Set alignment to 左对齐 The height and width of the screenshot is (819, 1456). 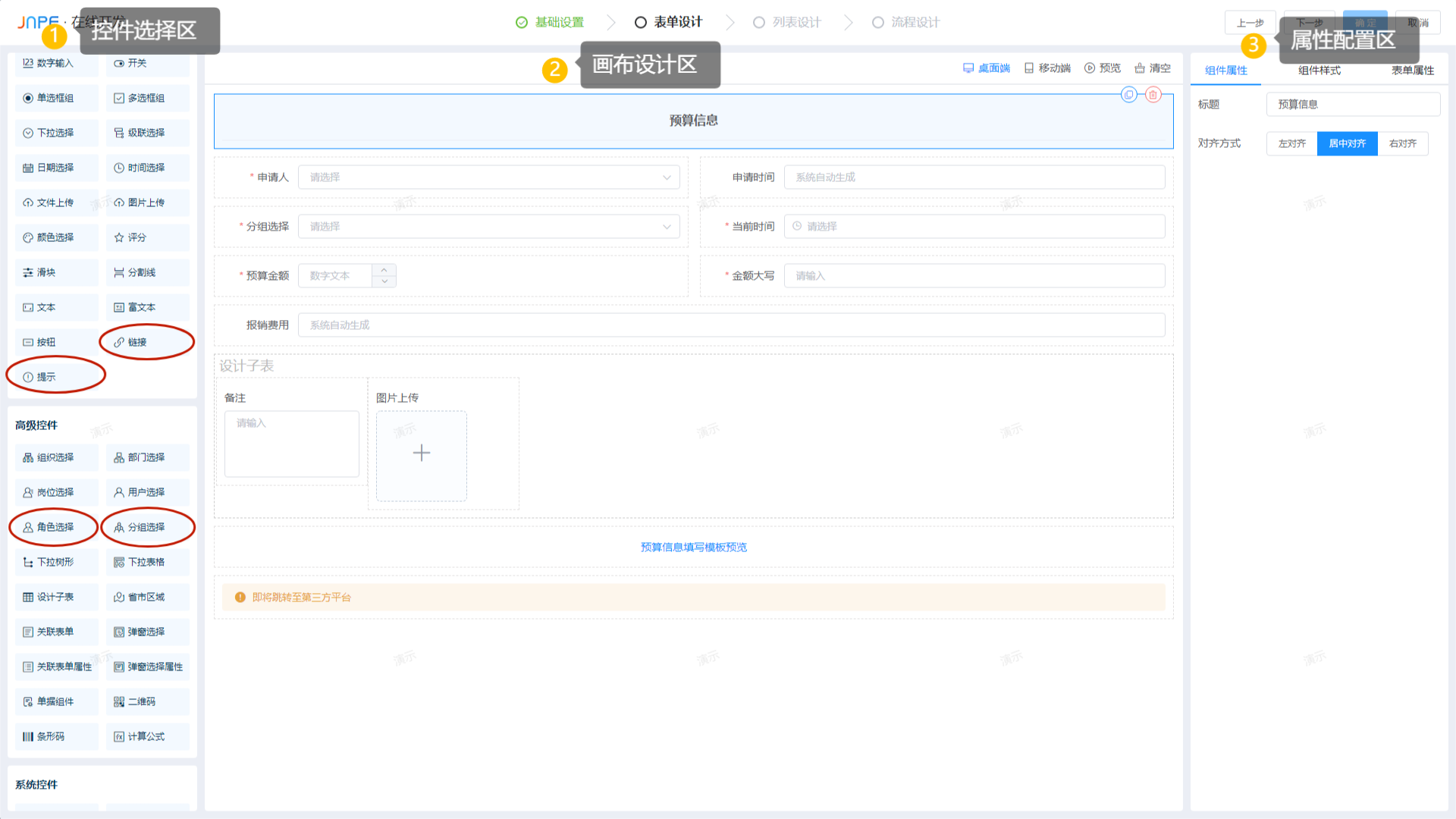point(1291,143)
